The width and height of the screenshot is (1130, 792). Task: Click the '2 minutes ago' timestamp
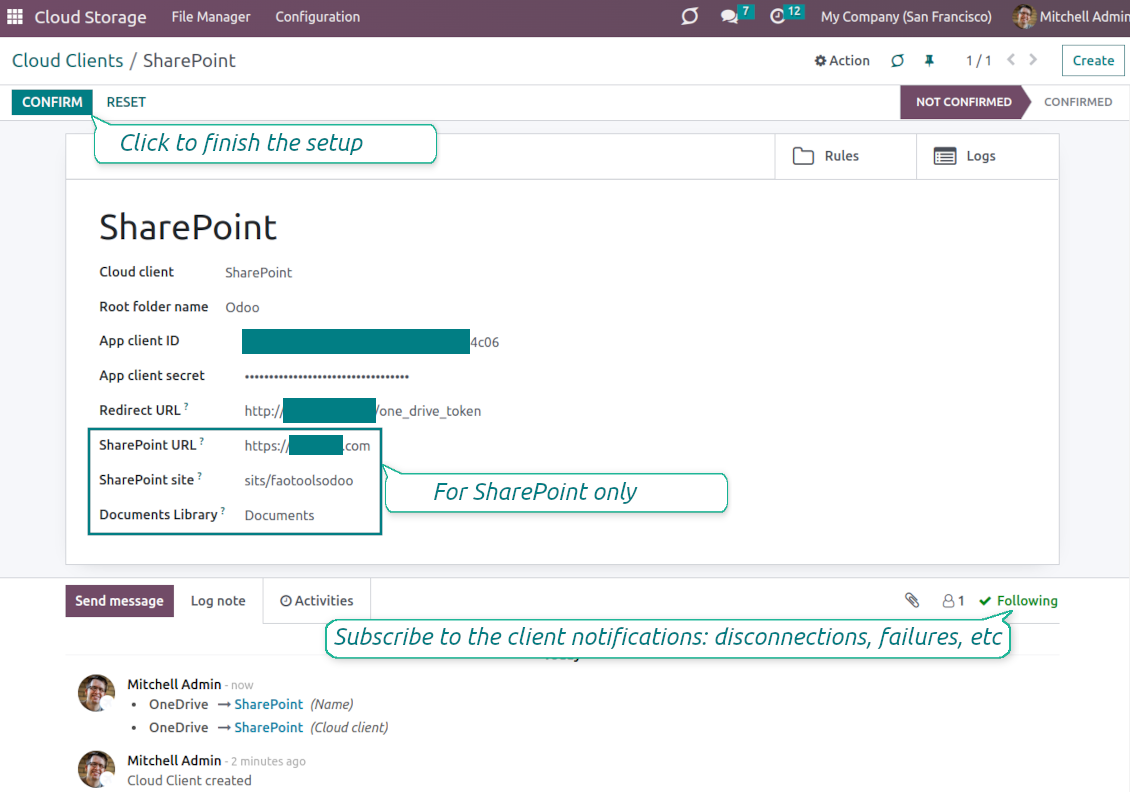click(268, 761)
